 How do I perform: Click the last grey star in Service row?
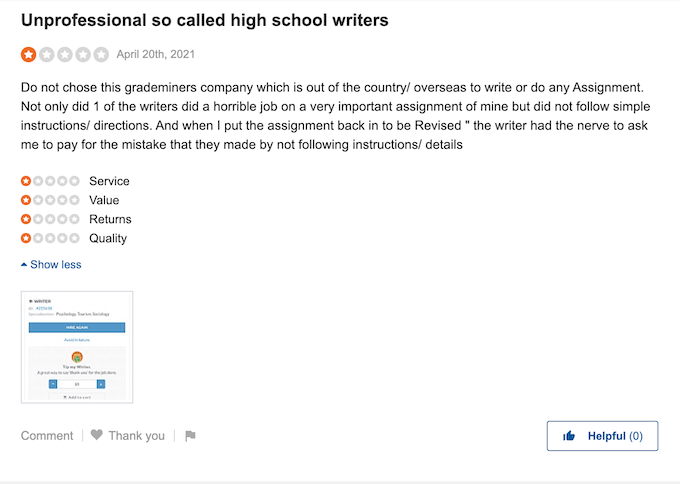(x=75, y=181)
